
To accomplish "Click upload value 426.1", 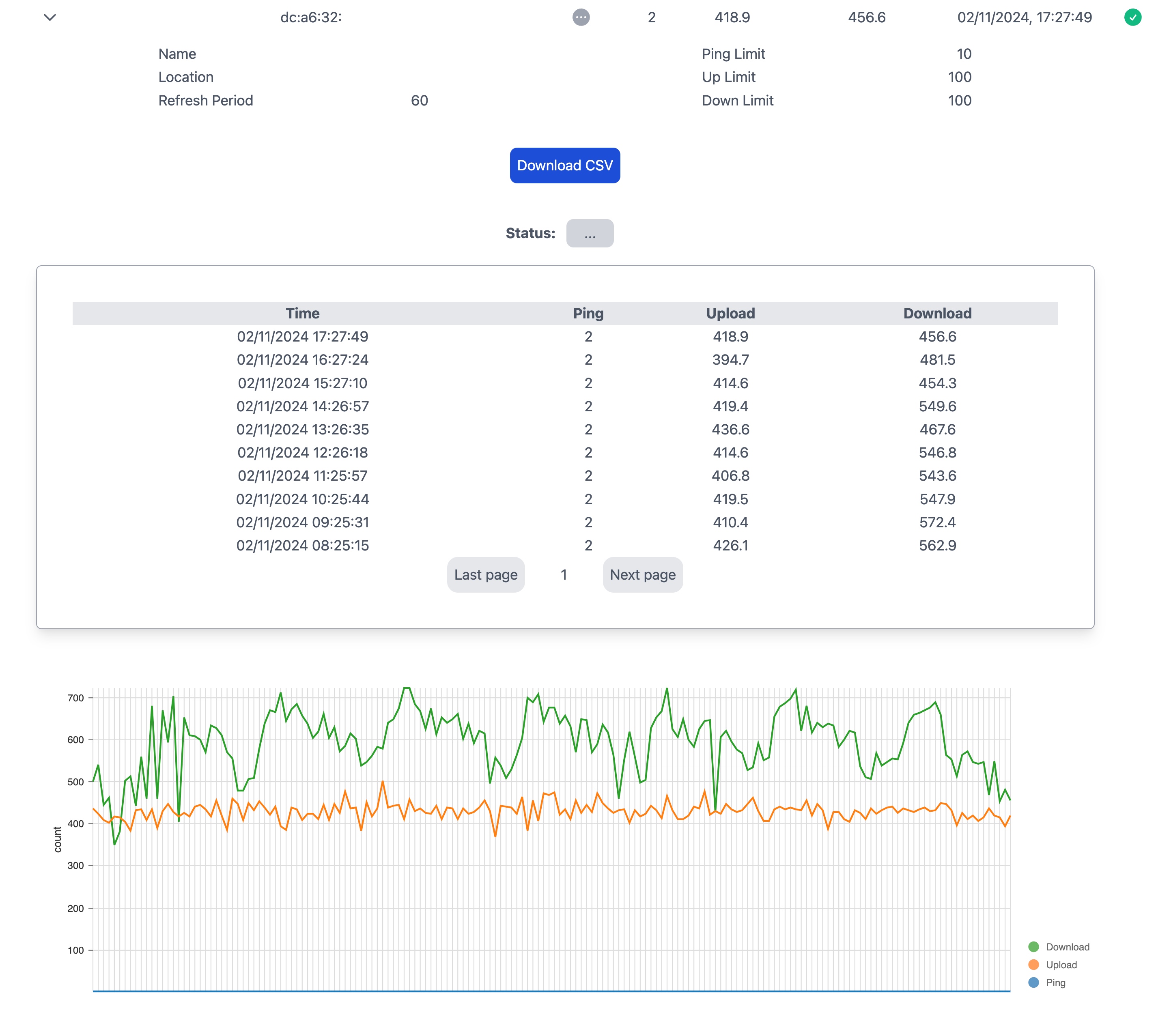I will coord(730,546).
